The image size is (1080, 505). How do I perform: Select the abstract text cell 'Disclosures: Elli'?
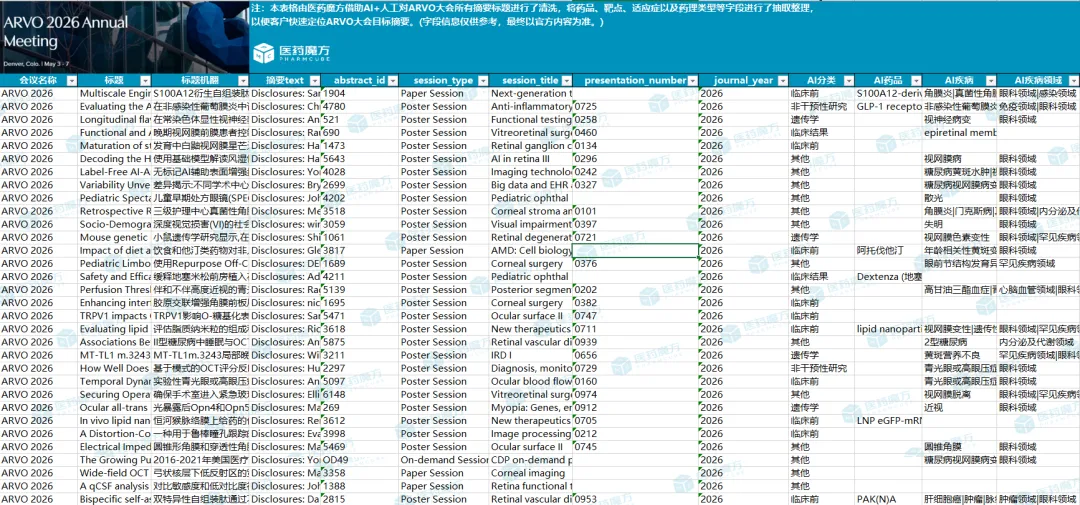click(x=285, y=395)
